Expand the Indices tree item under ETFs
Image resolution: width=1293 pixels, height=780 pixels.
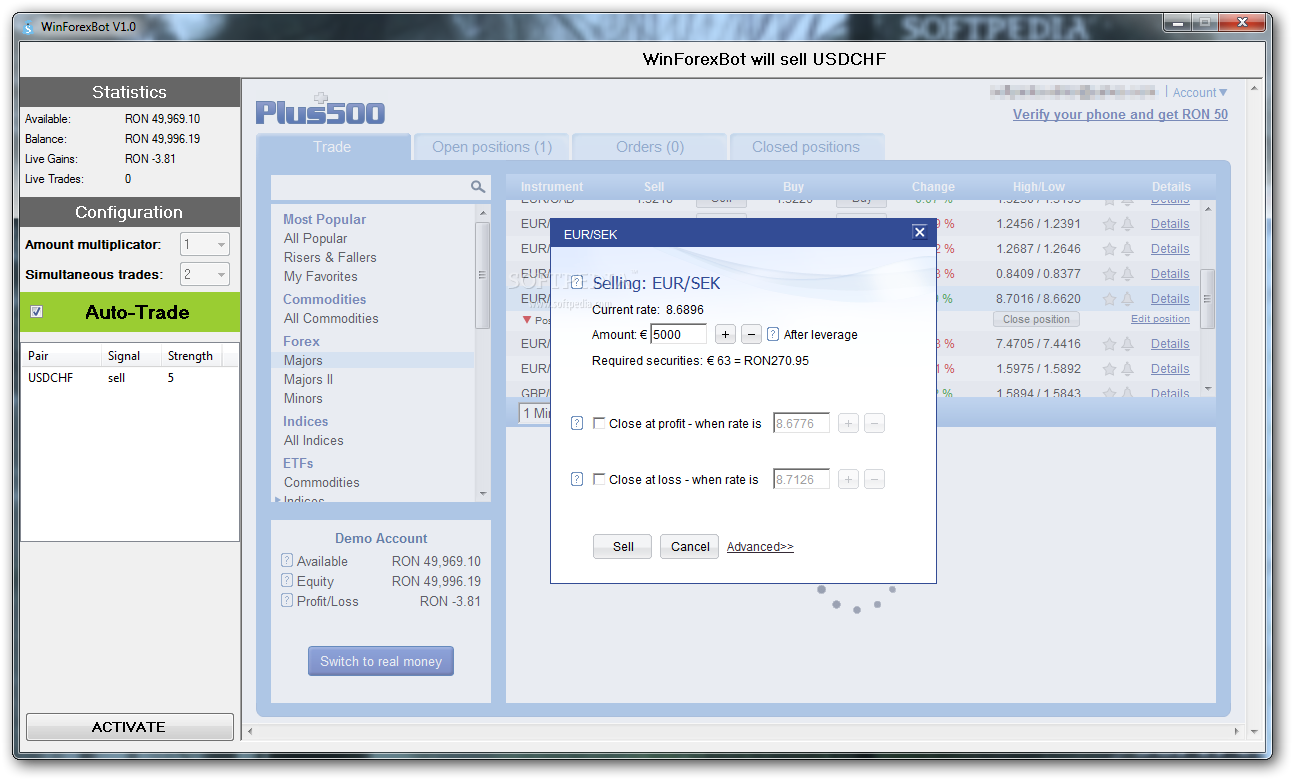pos(278,500)
